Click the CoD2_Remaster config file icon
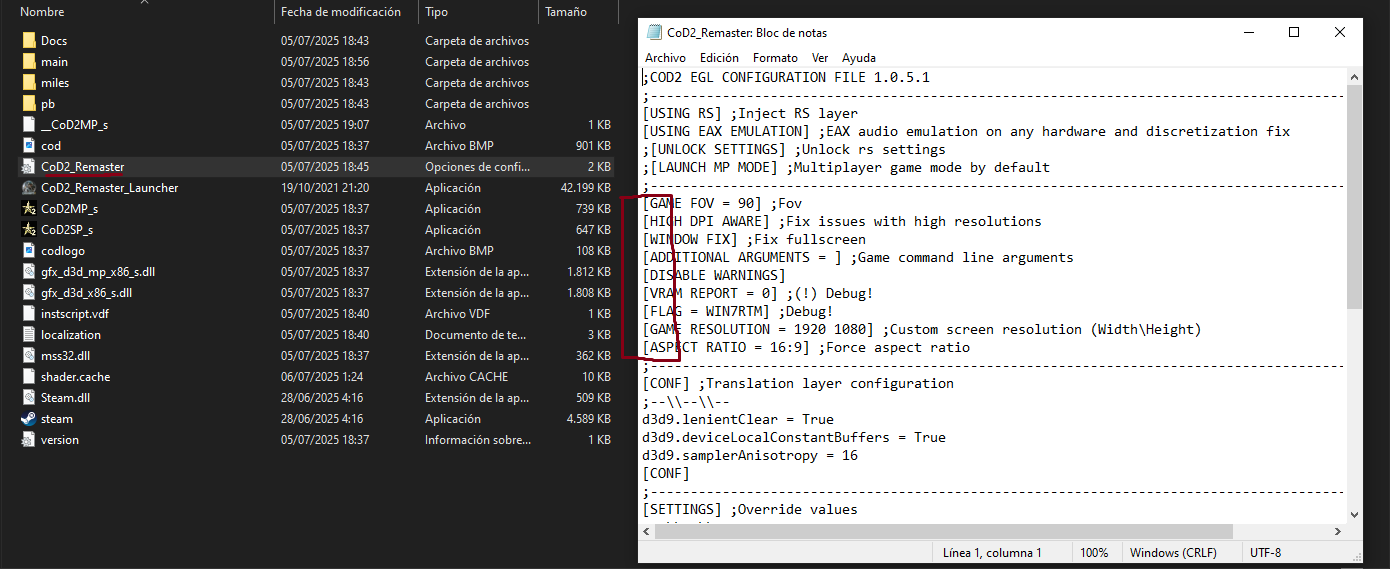This screenshot has width=1390, height=569. (x=29, y=167)
